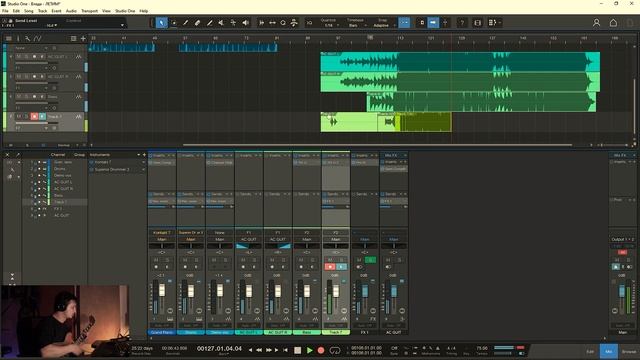
Task: Mute the AC GUIT L arrangement track
Action: pyautogui.click(x=18, y=56)
